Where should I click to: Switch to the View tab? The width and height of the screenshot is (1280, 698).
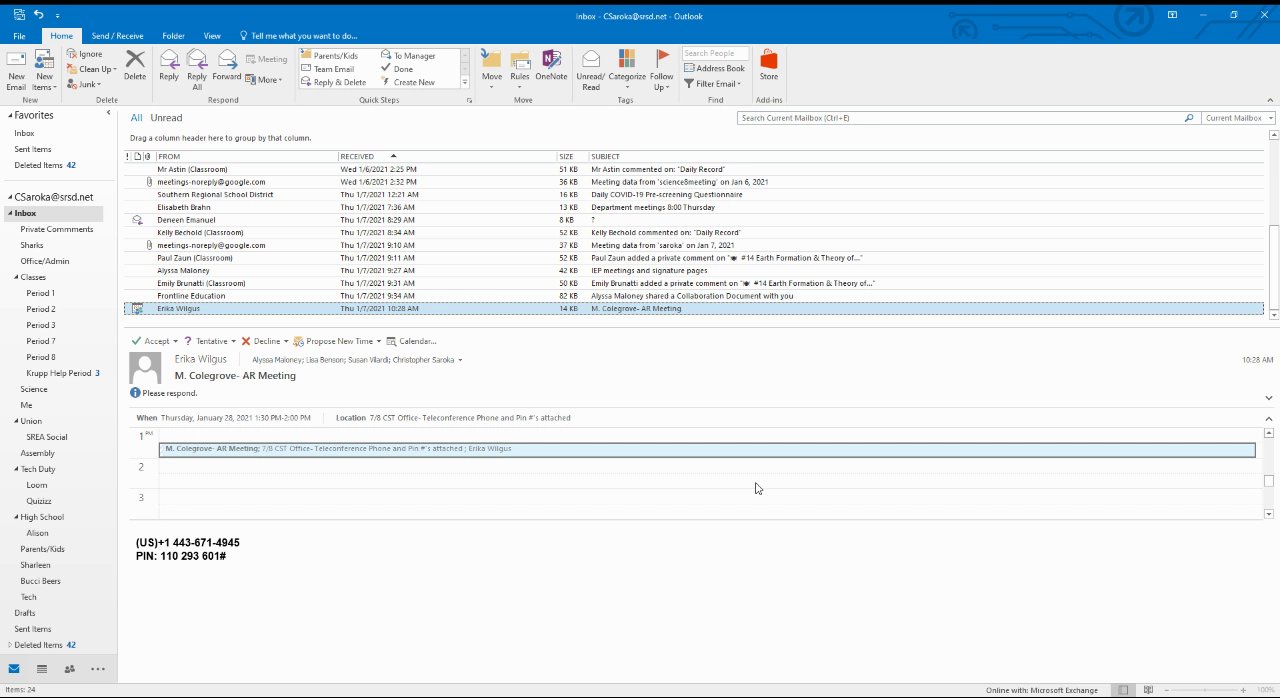[x=212, y=36]
